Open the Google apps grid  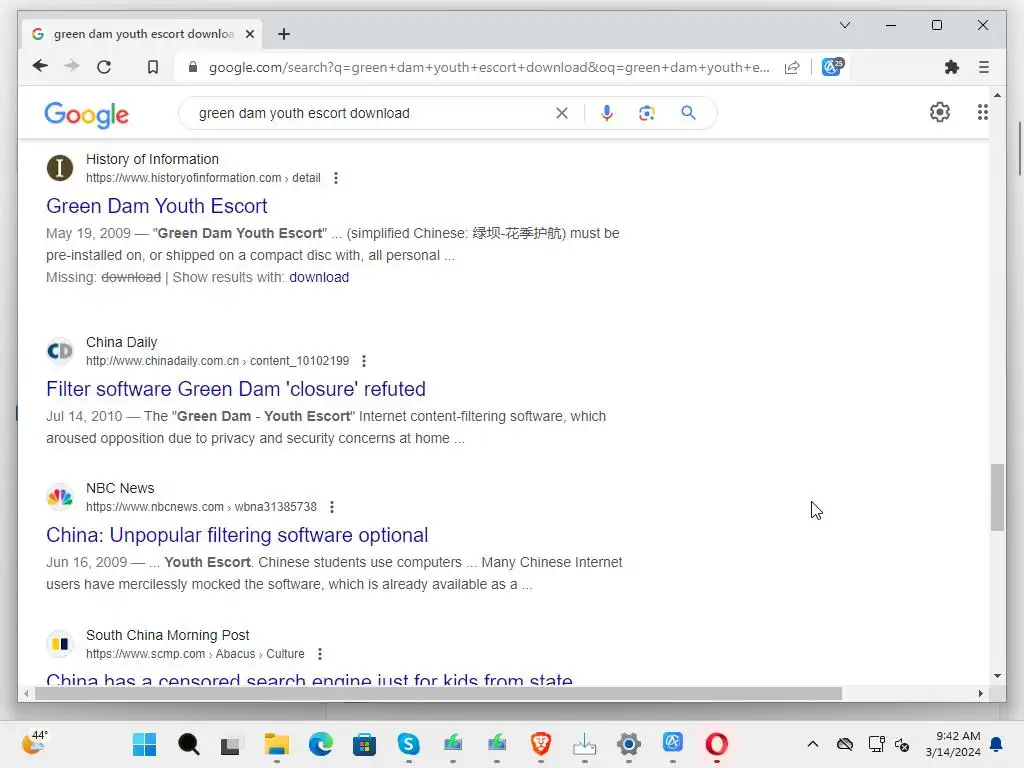click(982, 112)
